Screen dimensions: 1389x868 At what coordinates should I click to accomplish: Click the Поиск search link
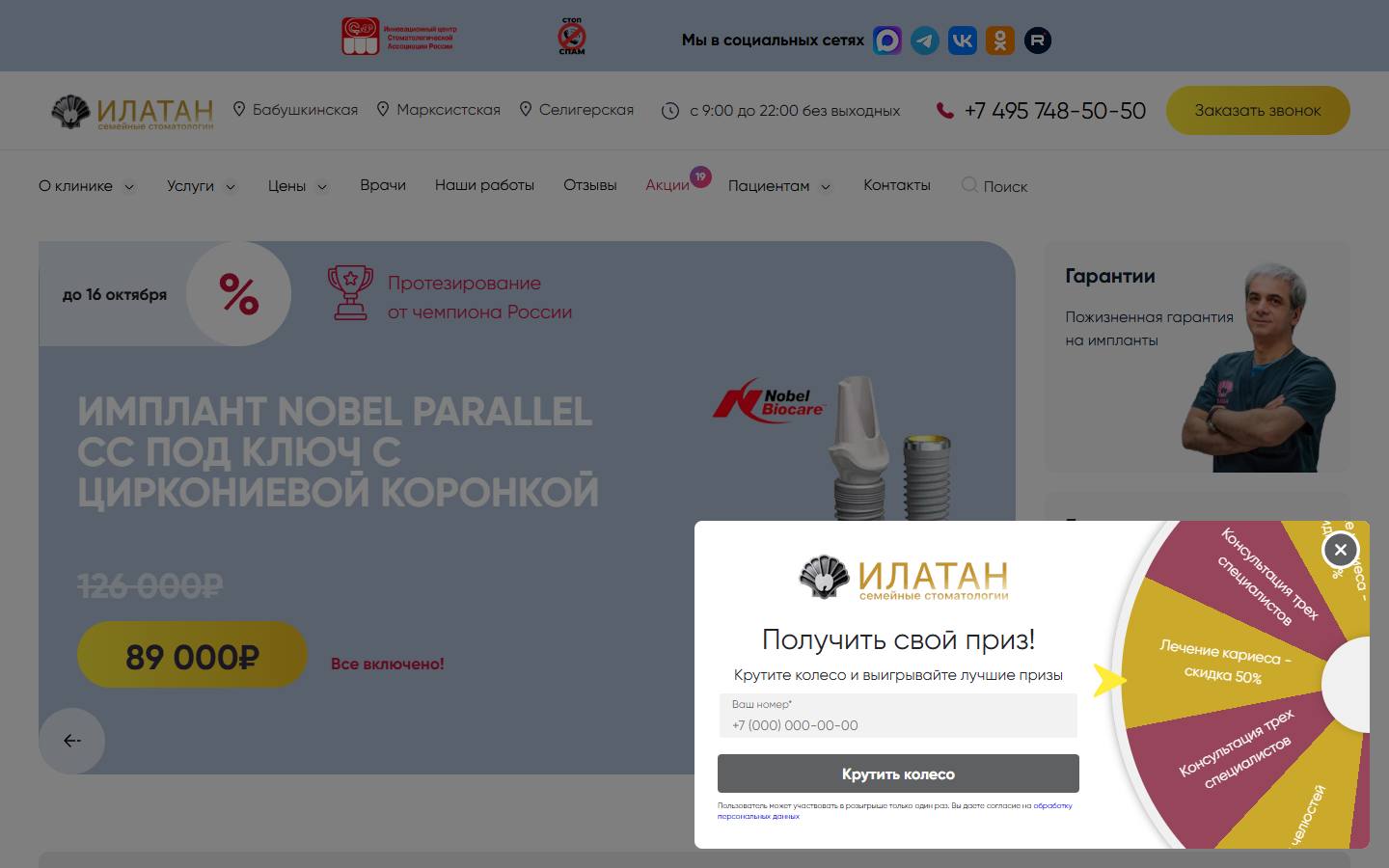[x=1005, y=186]
